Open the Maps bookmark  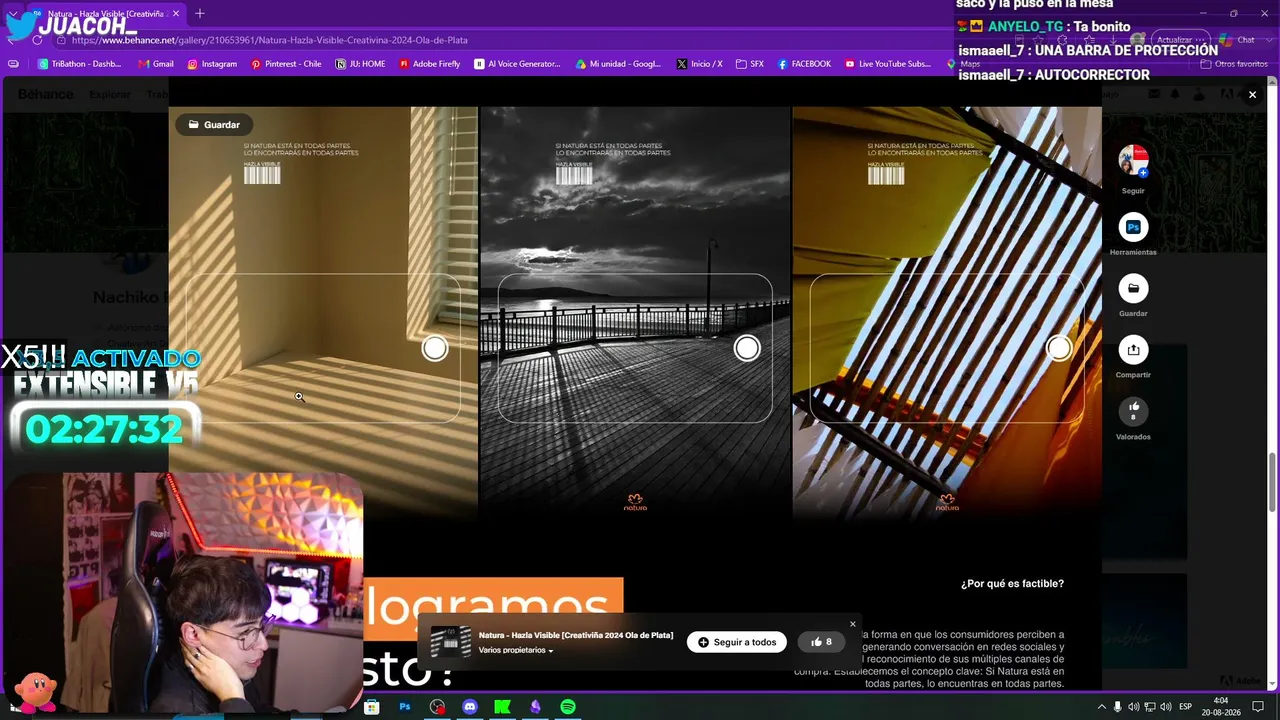click(x=964, y=64)
